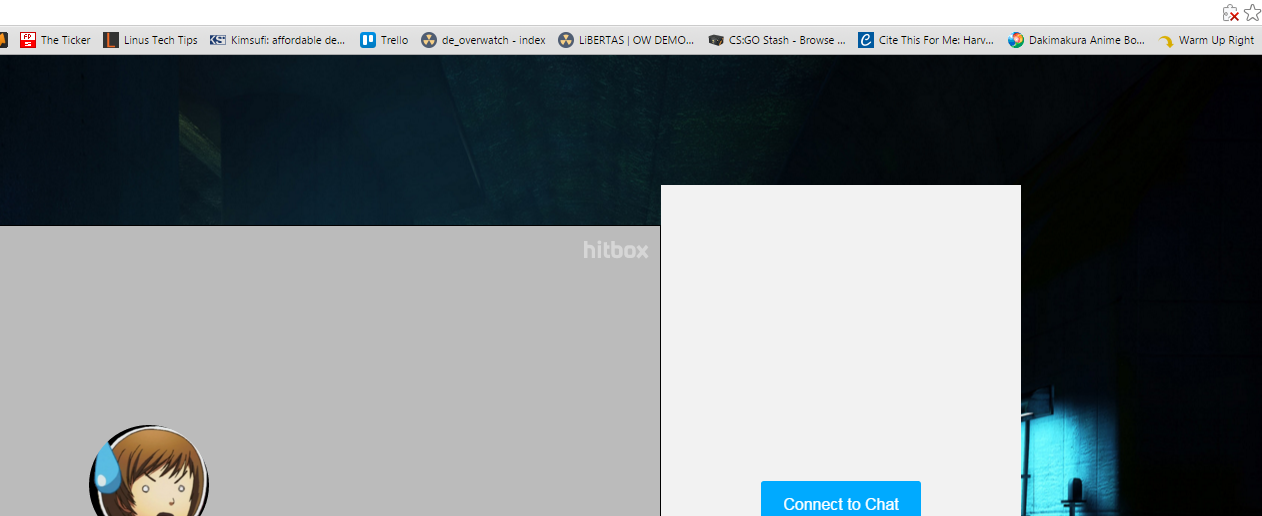This screenshot has width=1262, height=516.
Task: Open the CS:GO Stash bookmark
Action: [x=777, y=40]
